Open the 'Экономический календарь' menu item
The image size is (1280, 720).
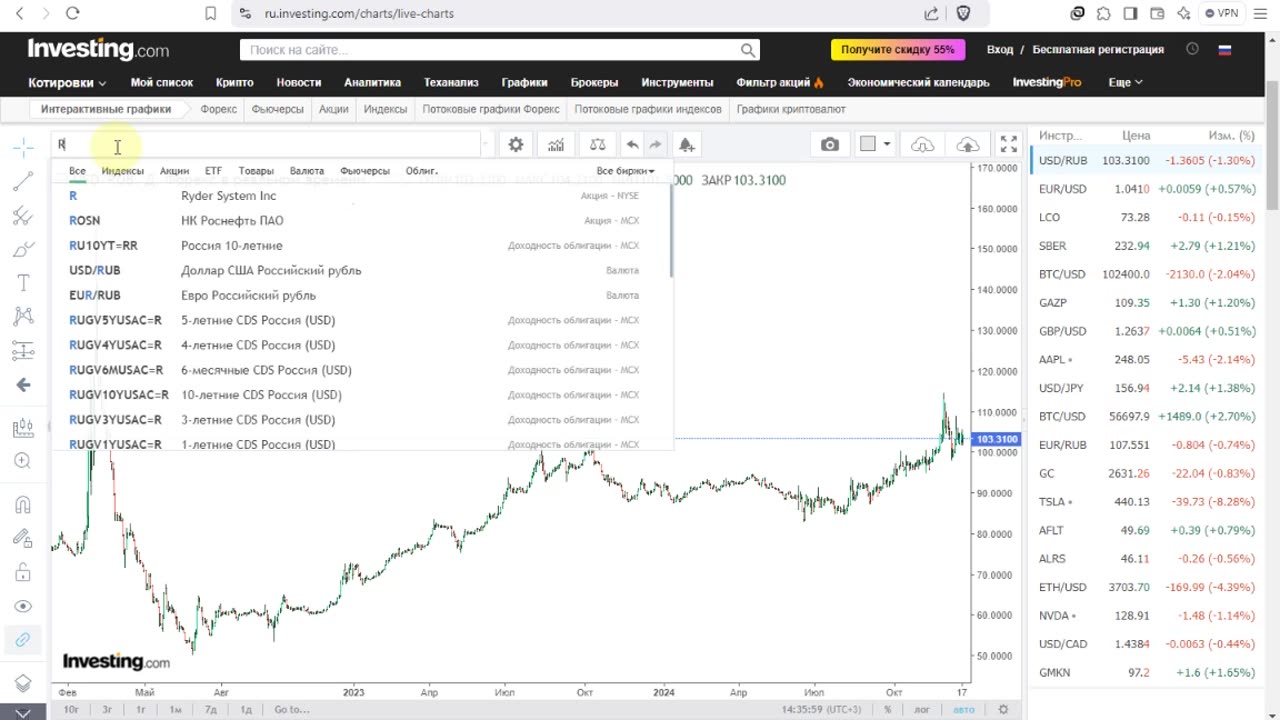pos(918,82)
